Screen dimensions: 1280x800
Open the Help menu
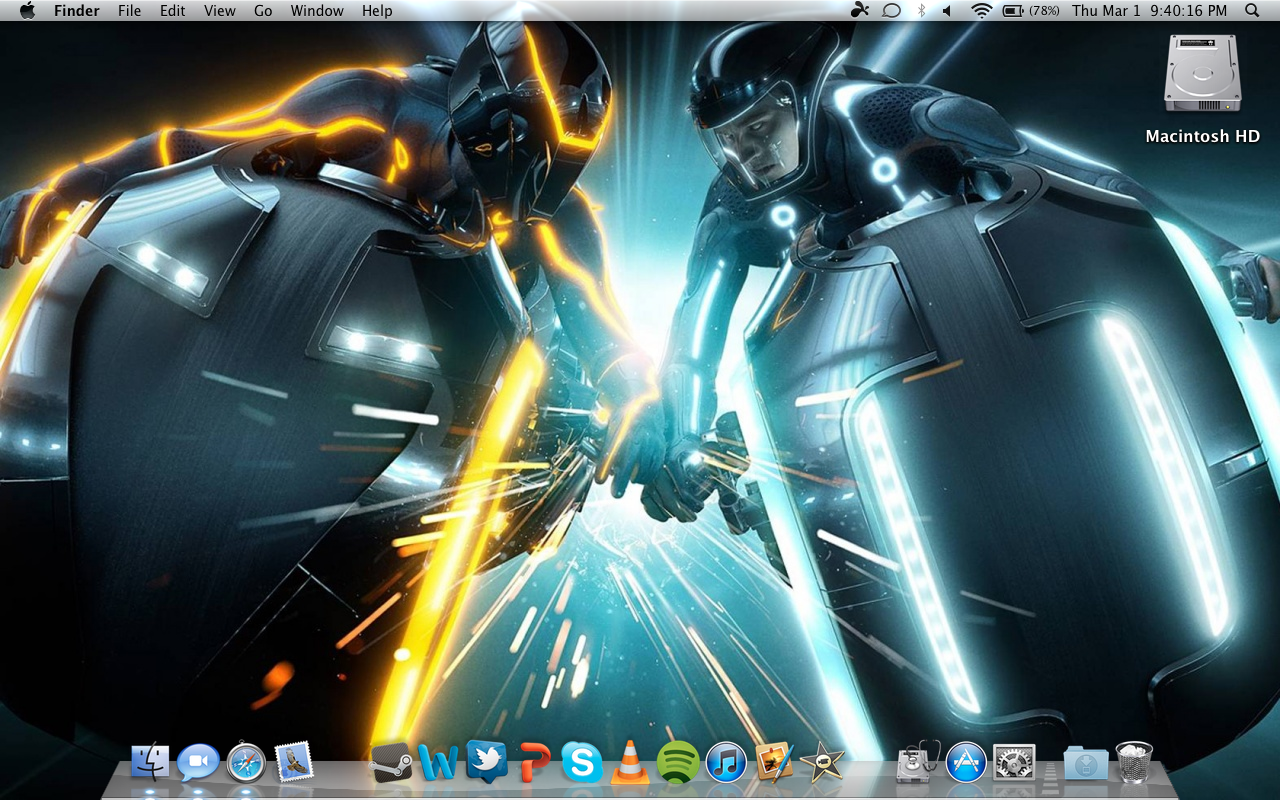[x=377, y=10]
